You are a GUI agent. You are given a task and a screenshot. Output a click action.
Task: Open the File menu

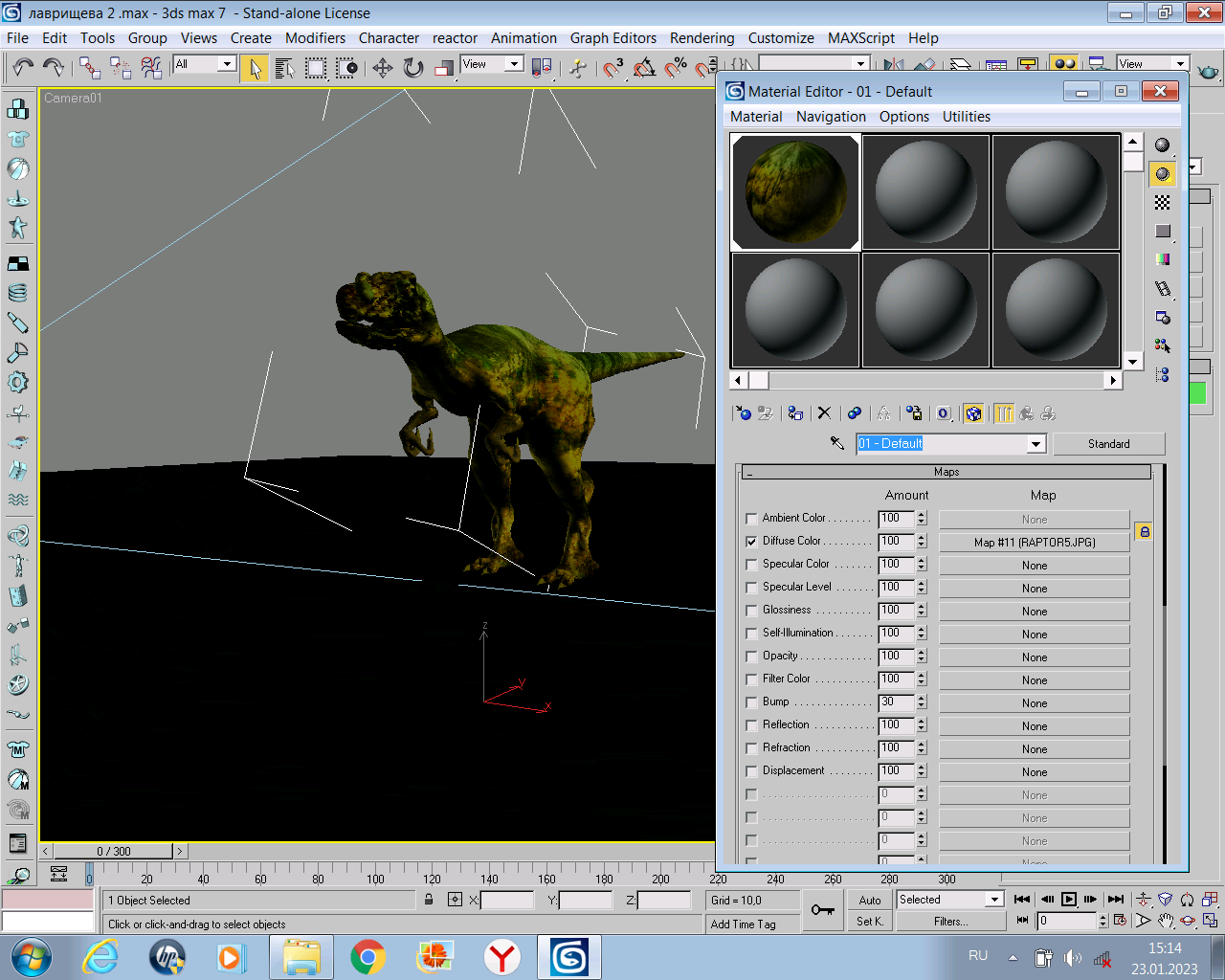(x=17, y=38)
